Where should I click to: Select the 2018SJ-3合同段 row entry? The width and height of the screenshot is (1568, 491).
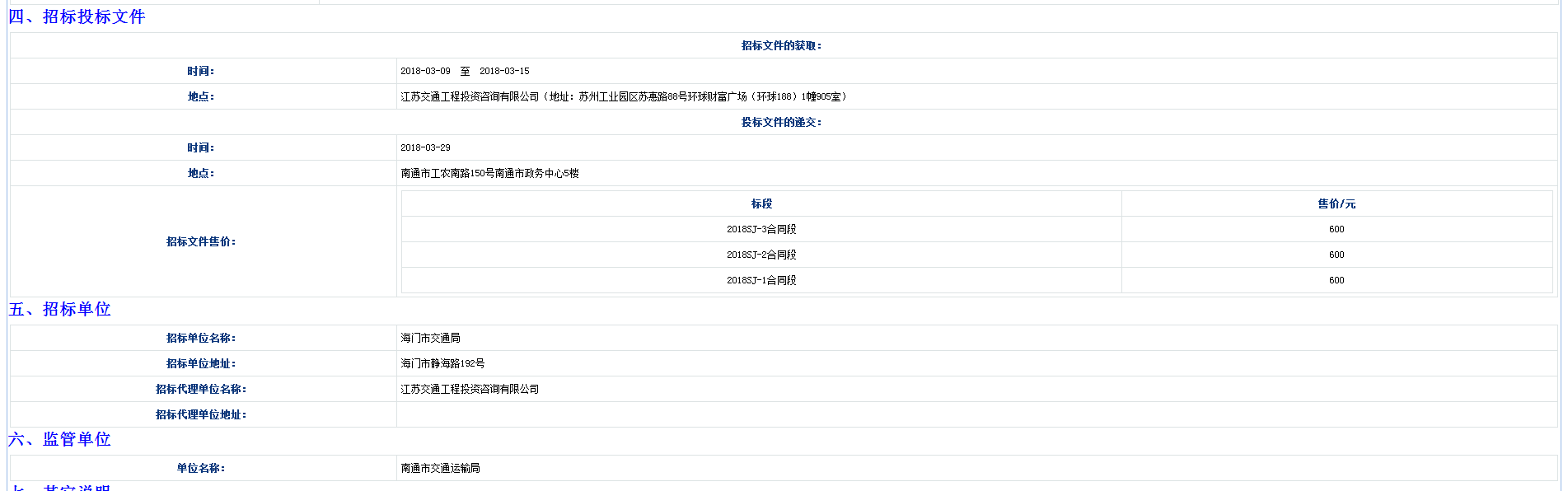tap(761, 230)
